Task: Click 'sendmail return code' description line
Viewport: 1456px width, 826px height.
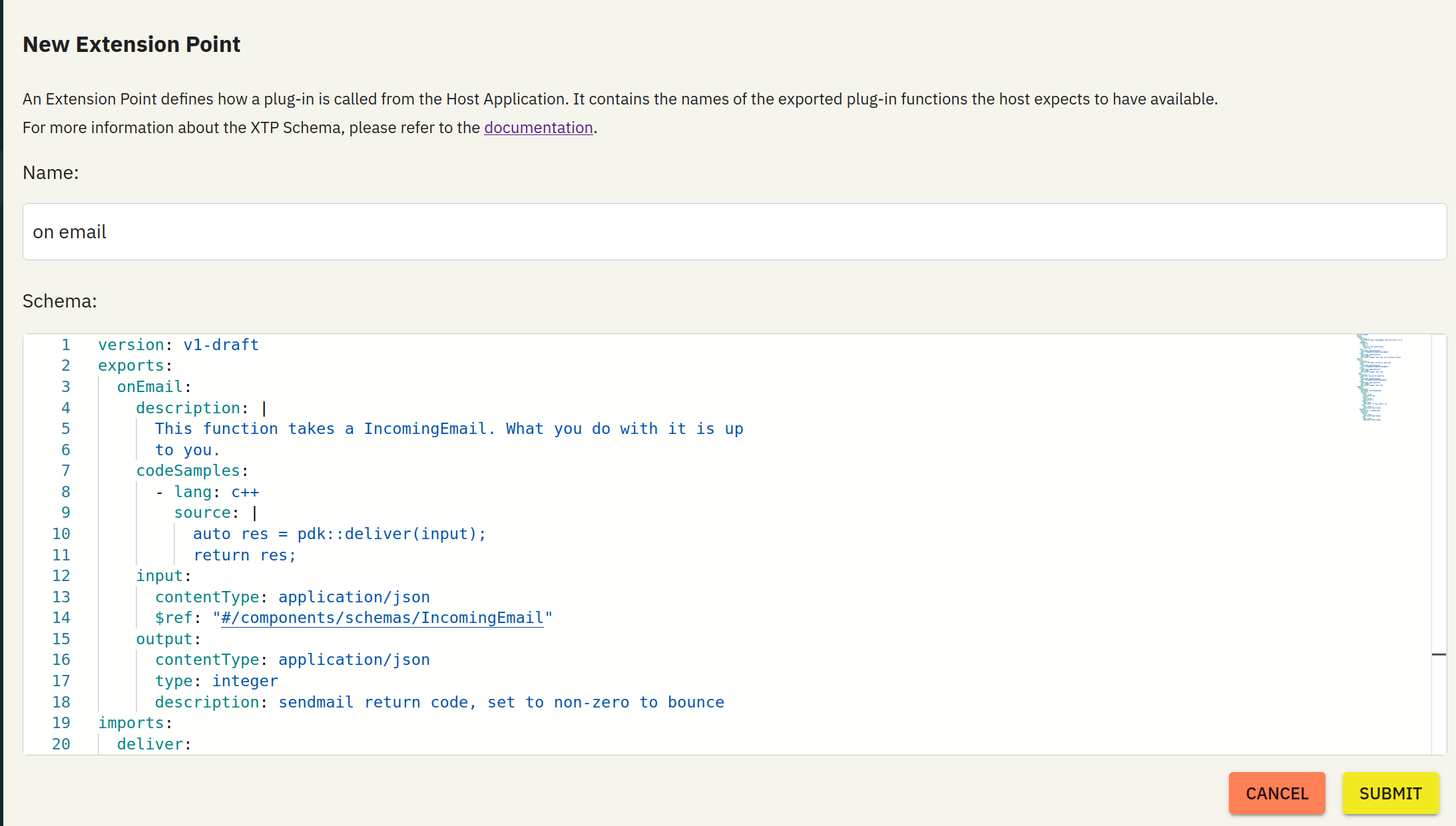Action: (x=439, y=702)
